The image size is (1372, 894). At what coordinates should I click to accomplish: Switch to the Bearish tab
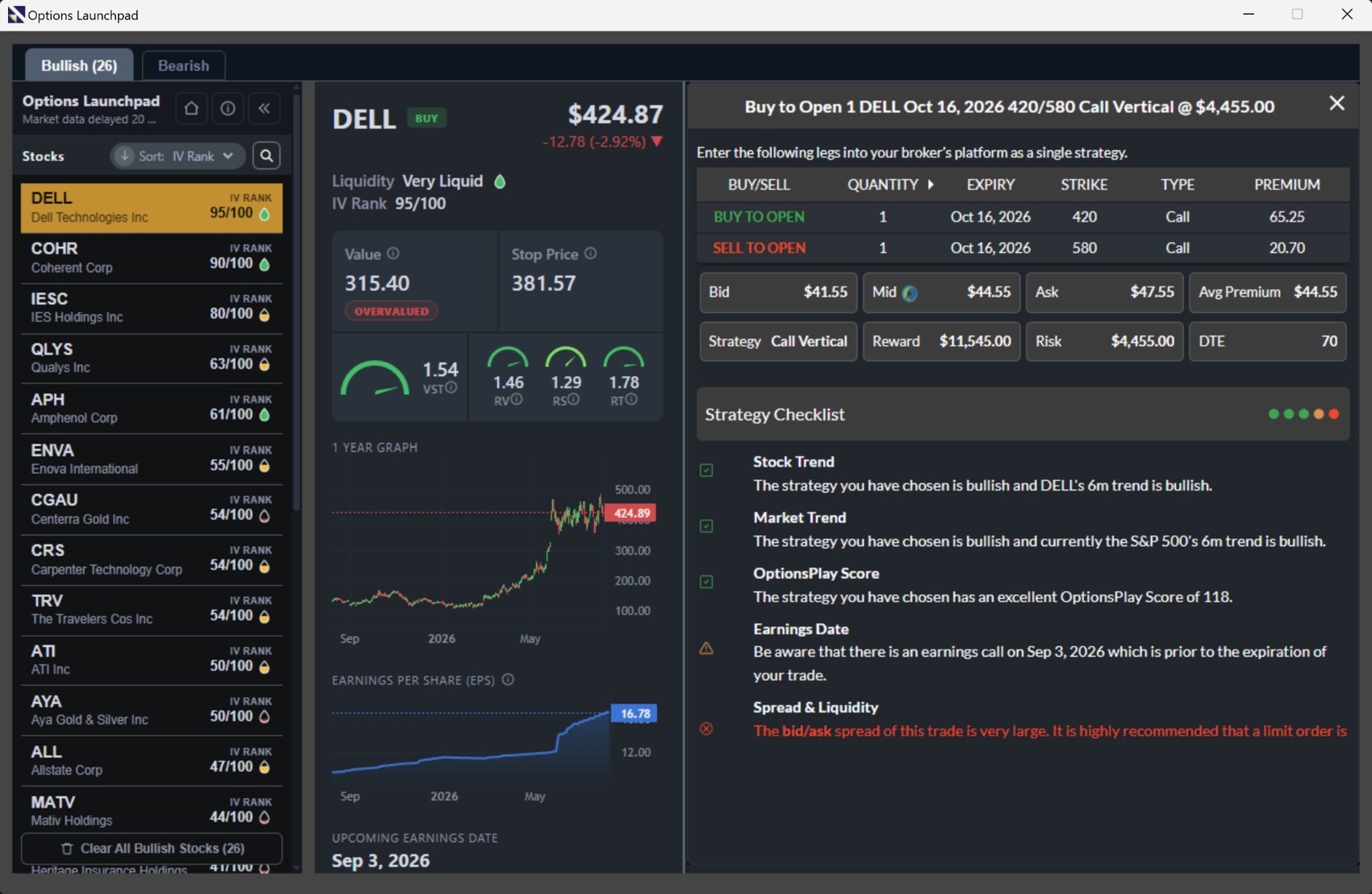pos(183,65)
